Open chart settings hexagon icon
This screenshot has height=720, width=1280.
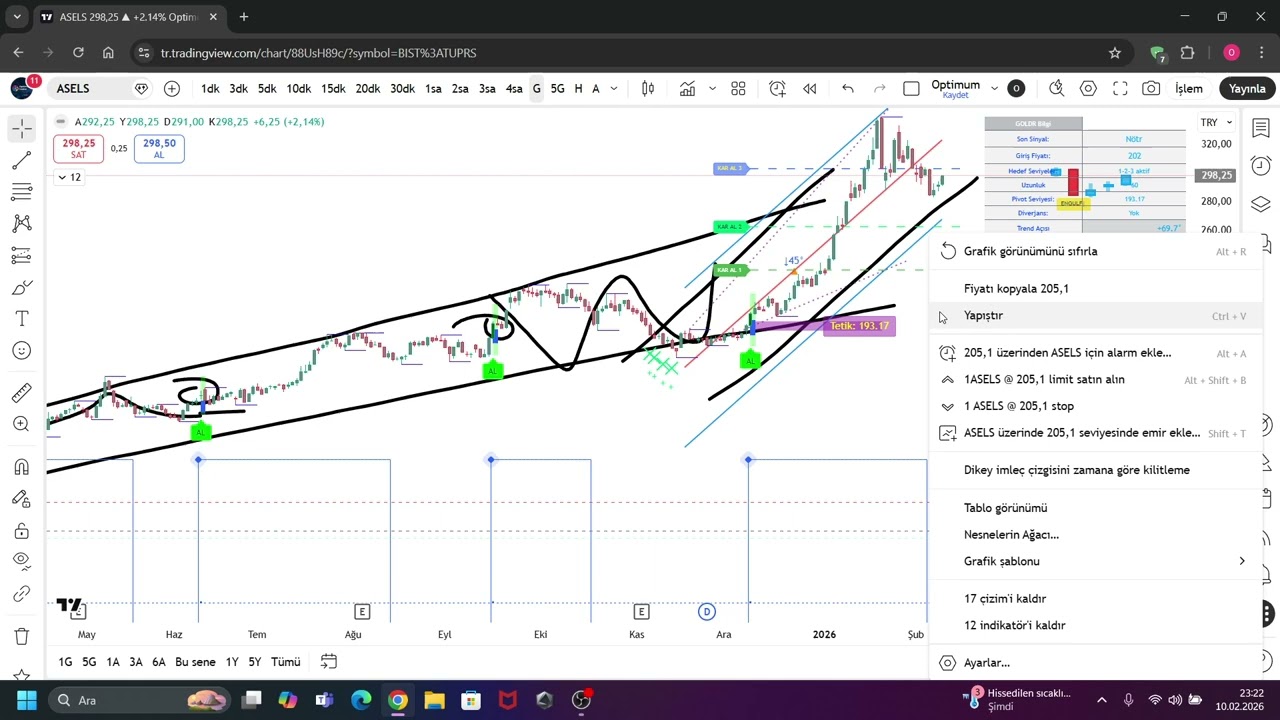1088,89
